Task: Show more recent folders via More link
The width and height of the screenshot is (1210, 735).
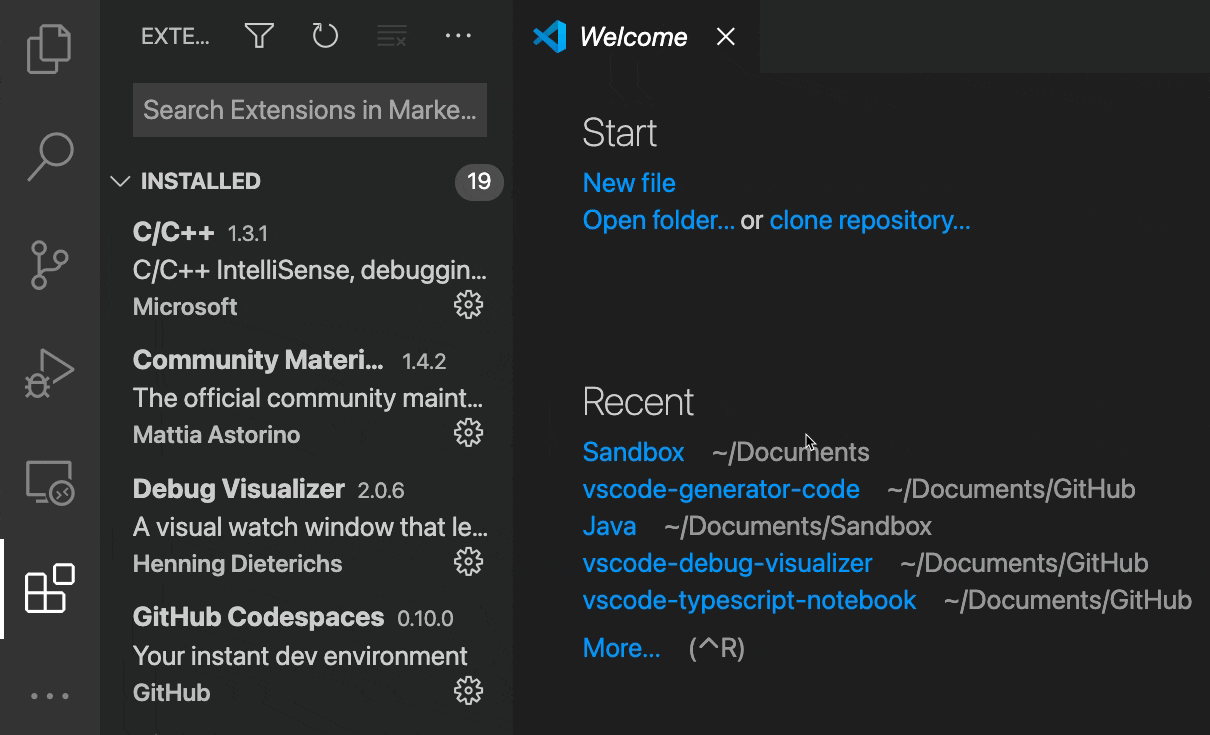Action: [621, 647]
